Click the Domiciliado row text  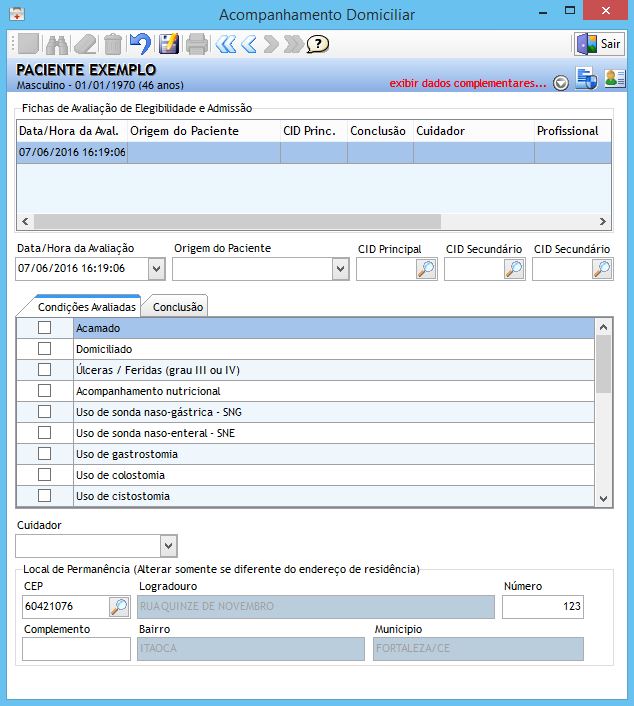coord(104,349)
